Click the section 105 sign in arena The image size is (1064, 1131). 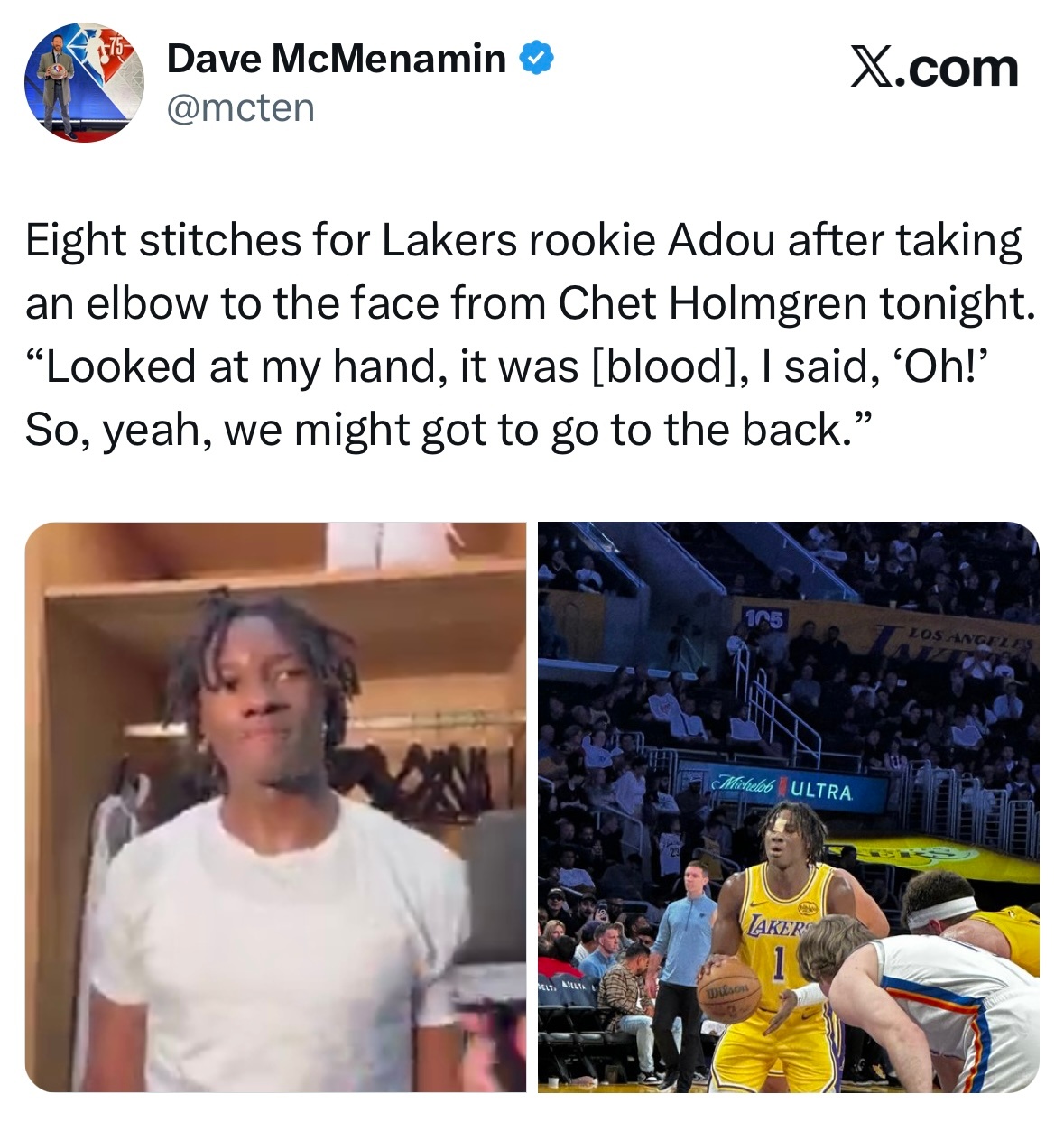click(765, 618)
